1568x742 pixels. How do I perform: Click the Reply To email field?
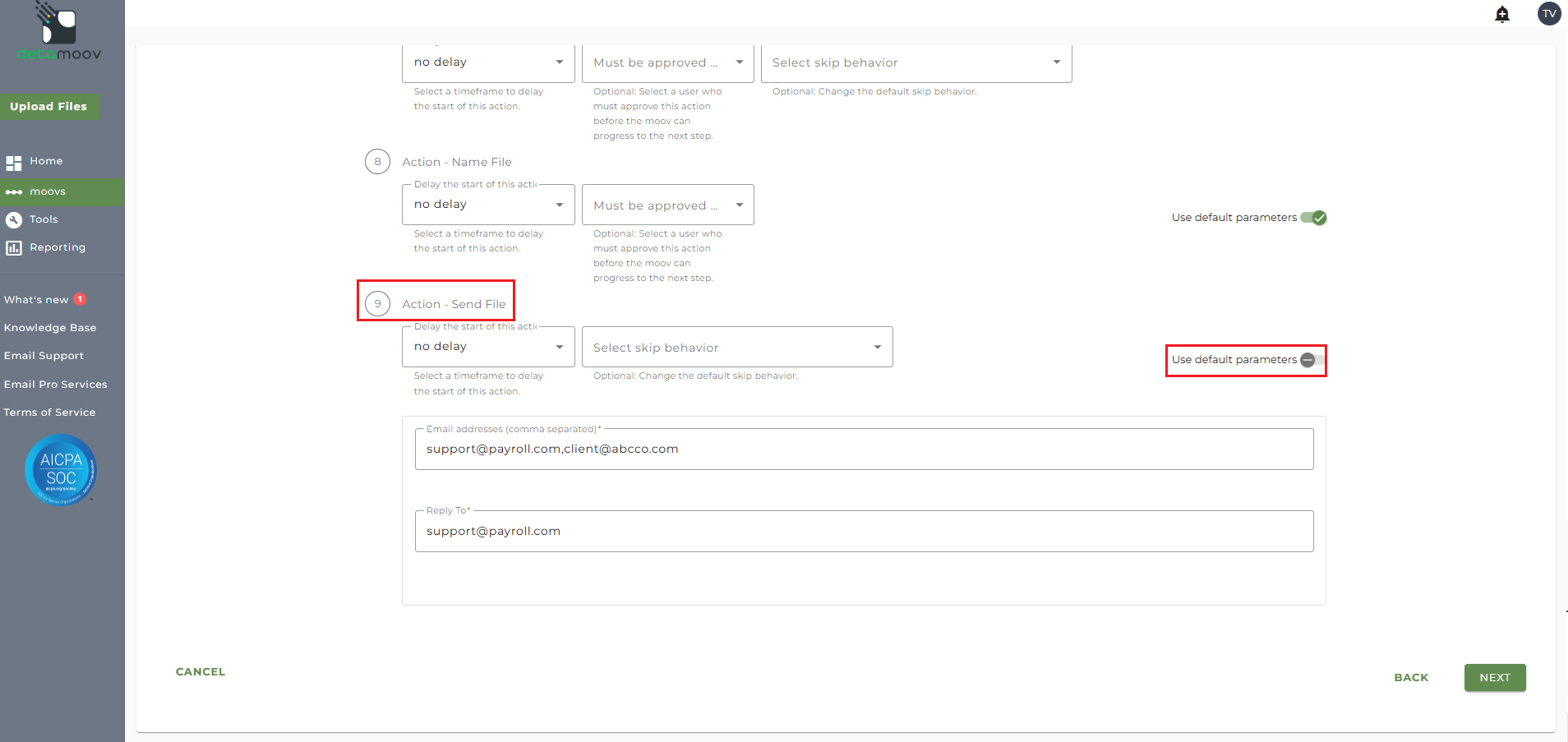click(x=864, y=532)
